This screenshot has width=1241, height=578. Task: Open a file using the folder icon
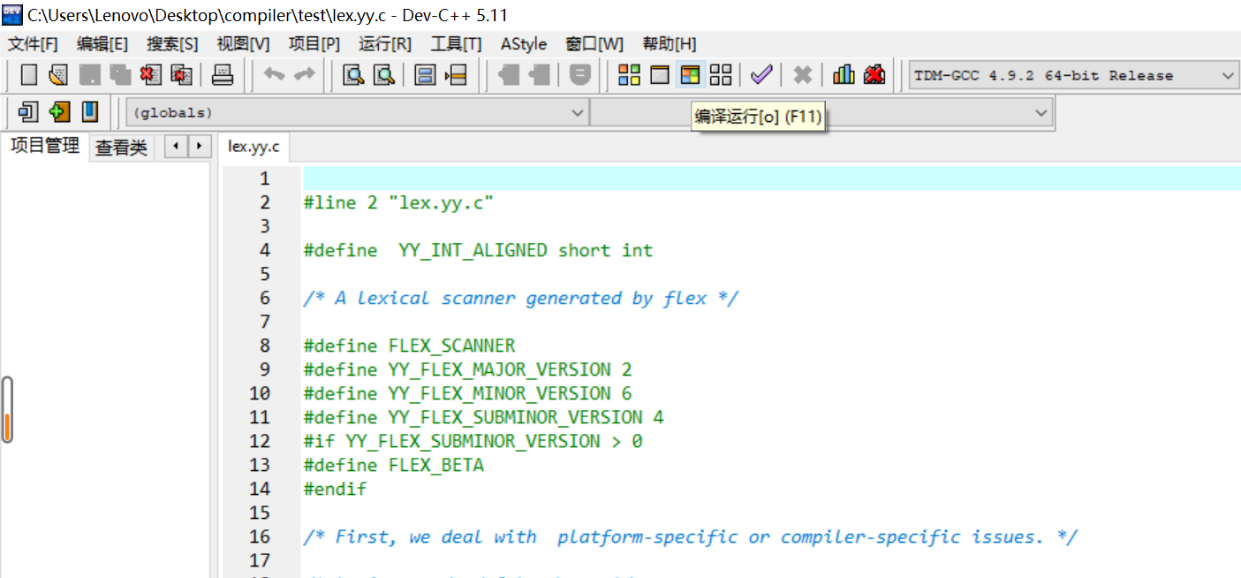click(x=57, y=74)
